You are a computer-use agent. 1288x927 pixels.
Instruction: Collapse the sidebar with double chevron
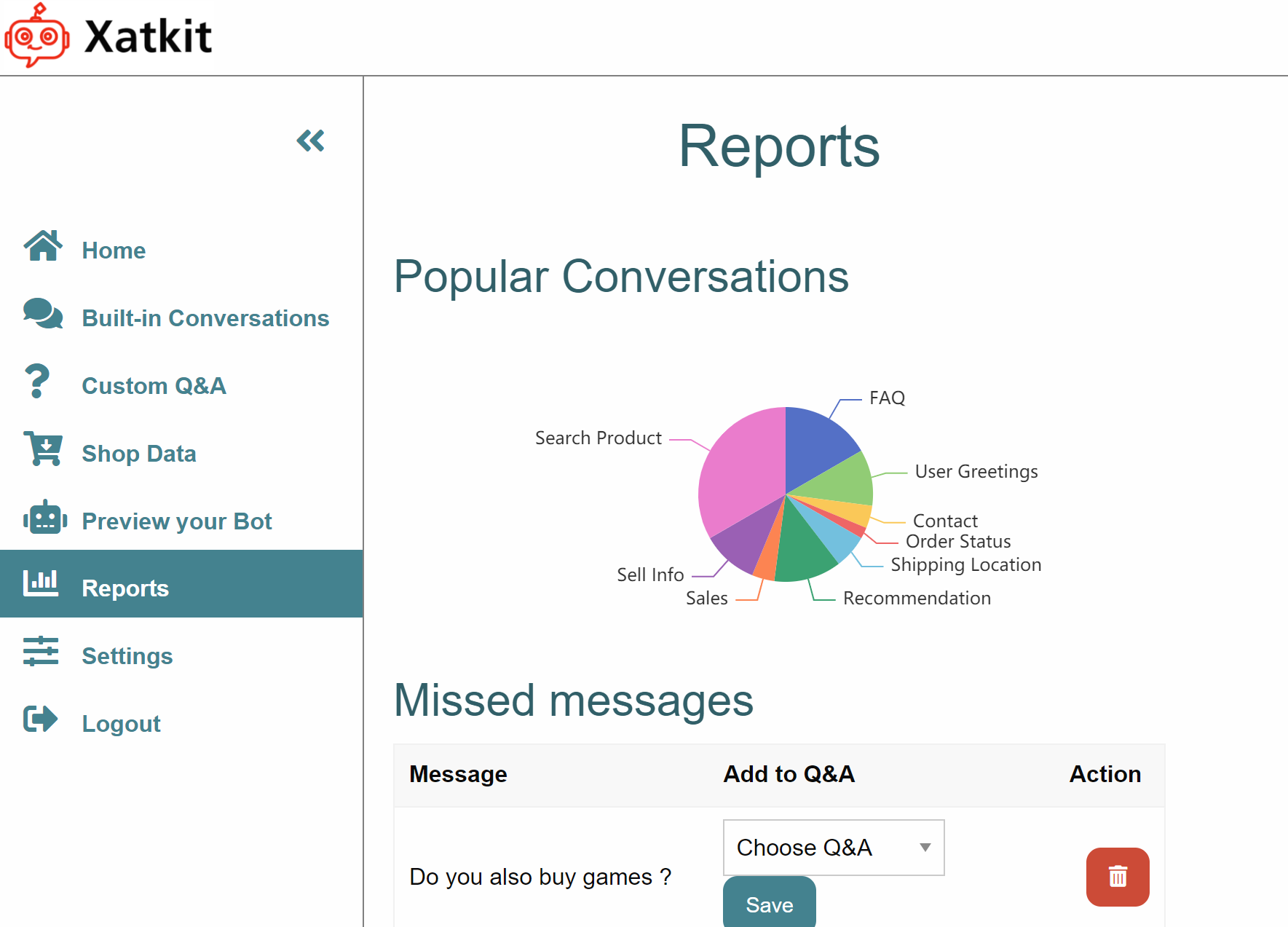[310, 140]
